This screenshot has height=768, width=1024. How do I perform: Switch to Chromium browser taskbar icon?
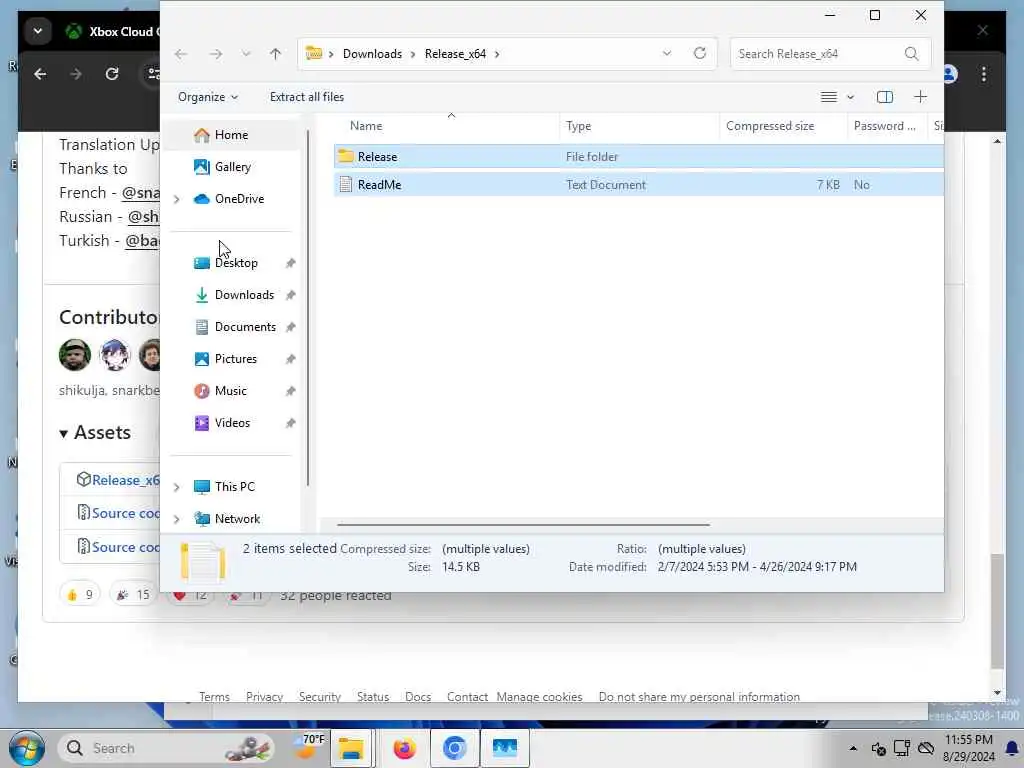point(455,748)
